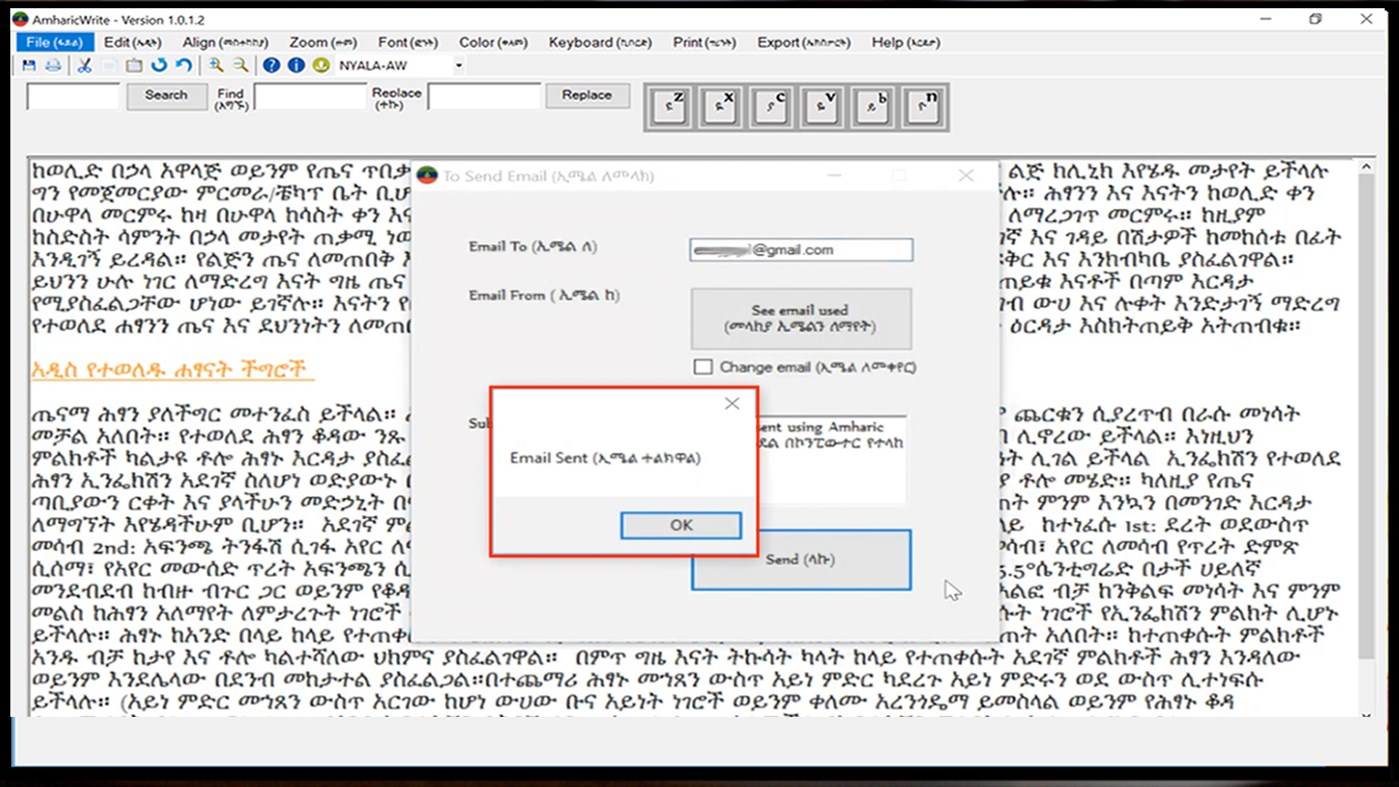Screen dimensions: 1399x787
Task: Open the Keyboard menu
Action: (x=599, y=42)
